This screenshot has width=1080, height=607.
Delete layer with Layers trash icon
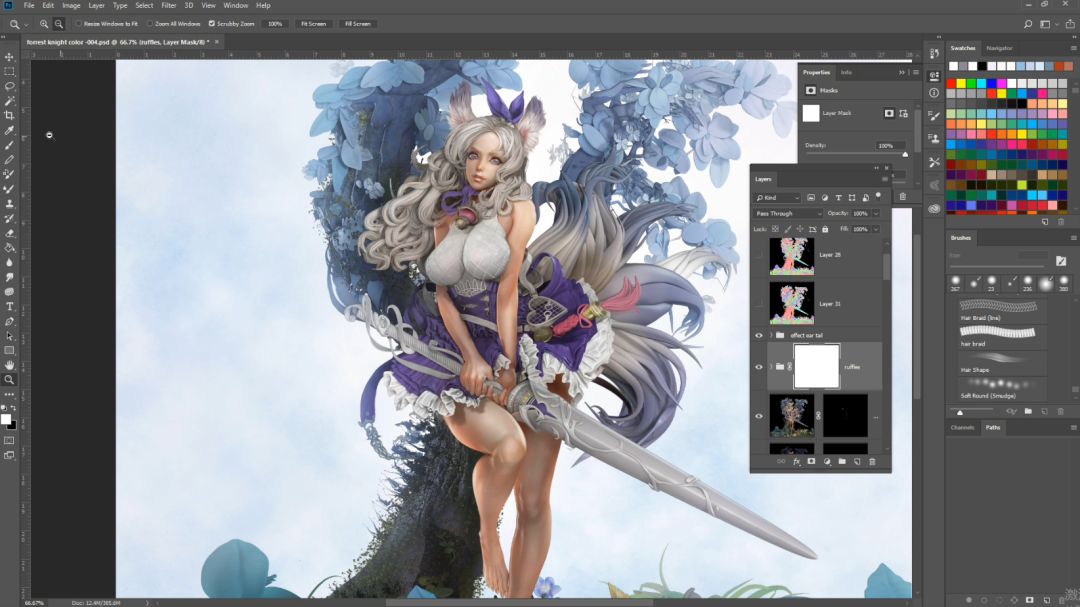(872, 462)
